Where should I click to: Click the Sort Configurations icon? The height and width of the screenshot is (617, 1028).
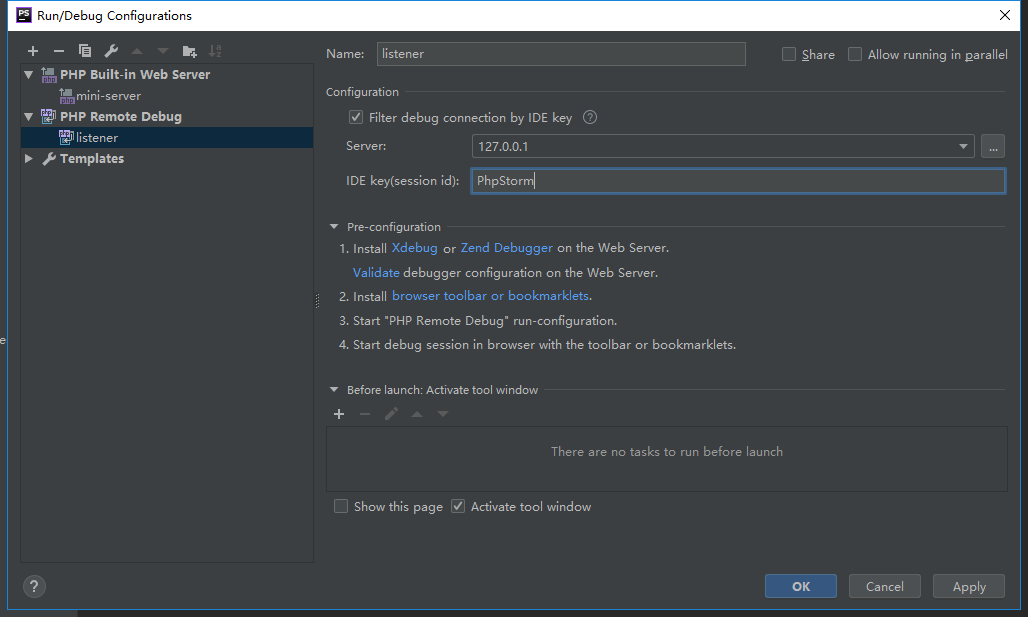click(215, 51)
